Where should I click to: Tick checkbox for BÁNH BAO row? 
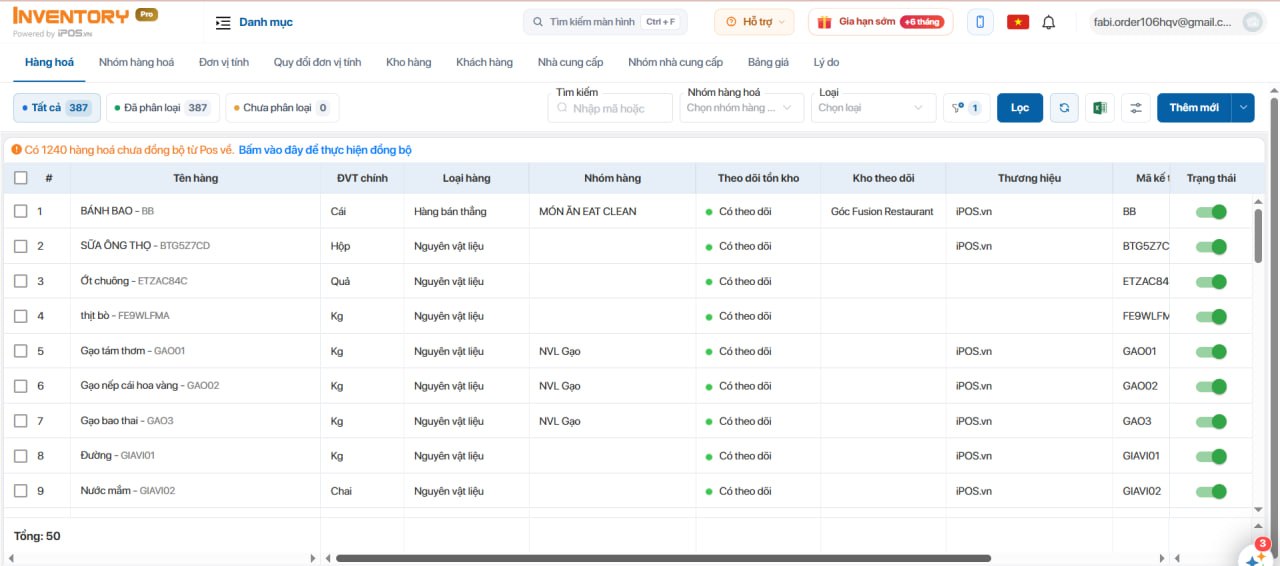coord(21,211)
